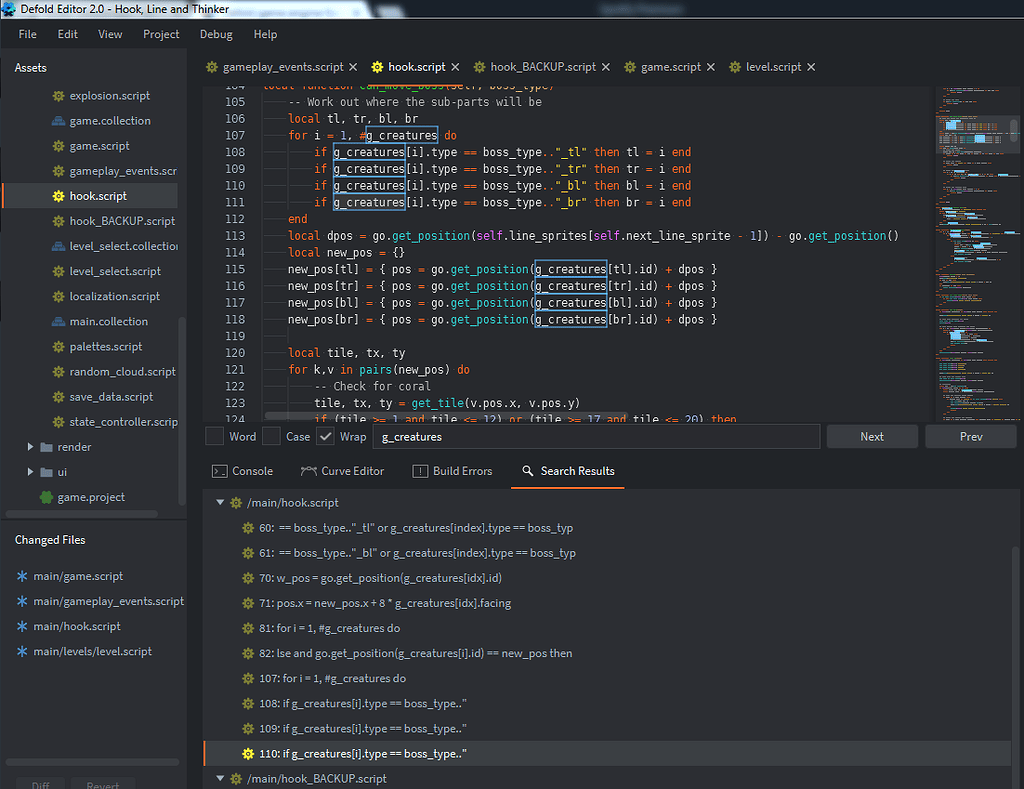Click the Search Results magnifier icon

click(526, 471)
